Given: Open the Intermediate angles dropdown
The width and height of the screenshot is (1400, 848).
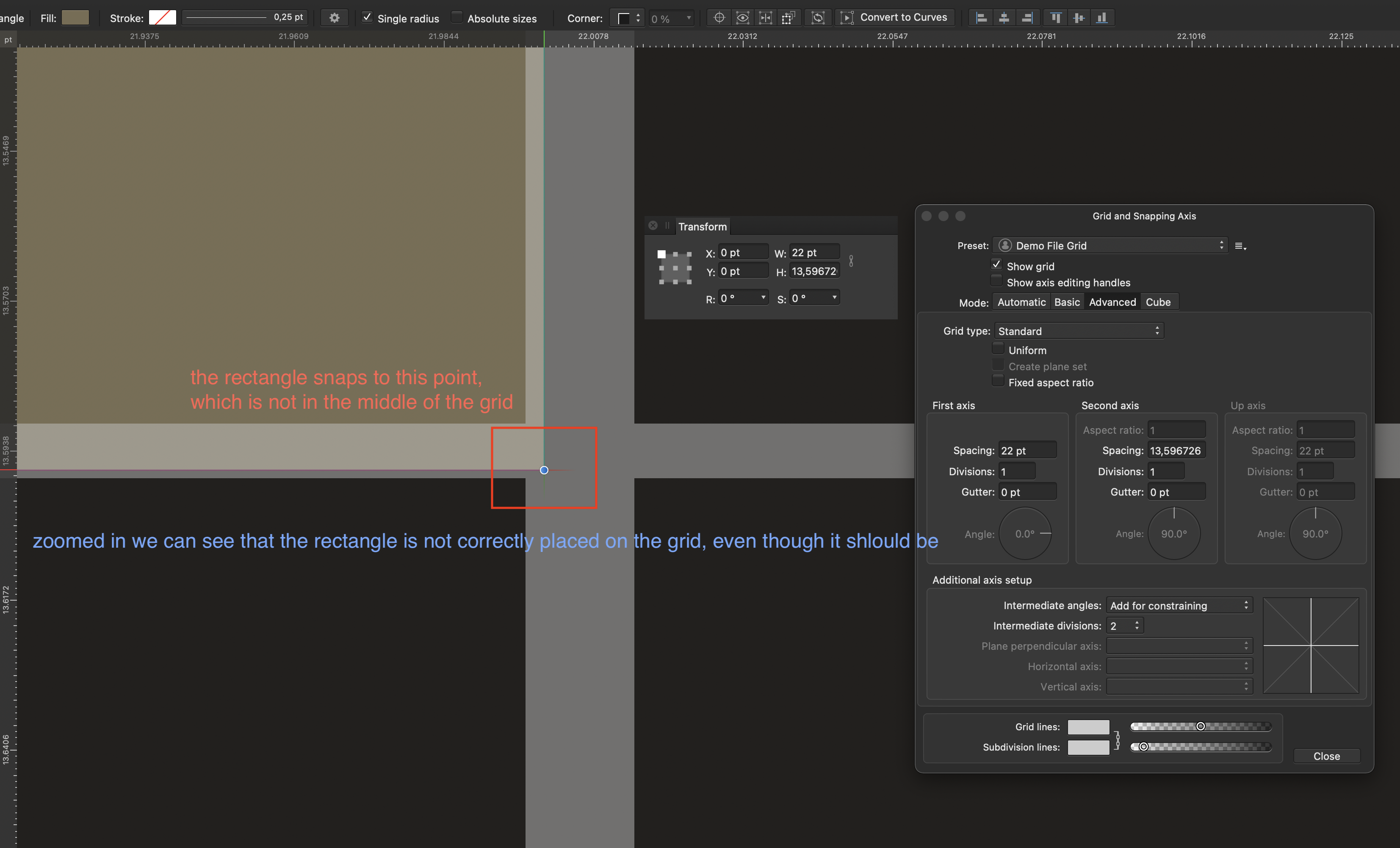Looking at the screenshot, I should pos(1179,605).
